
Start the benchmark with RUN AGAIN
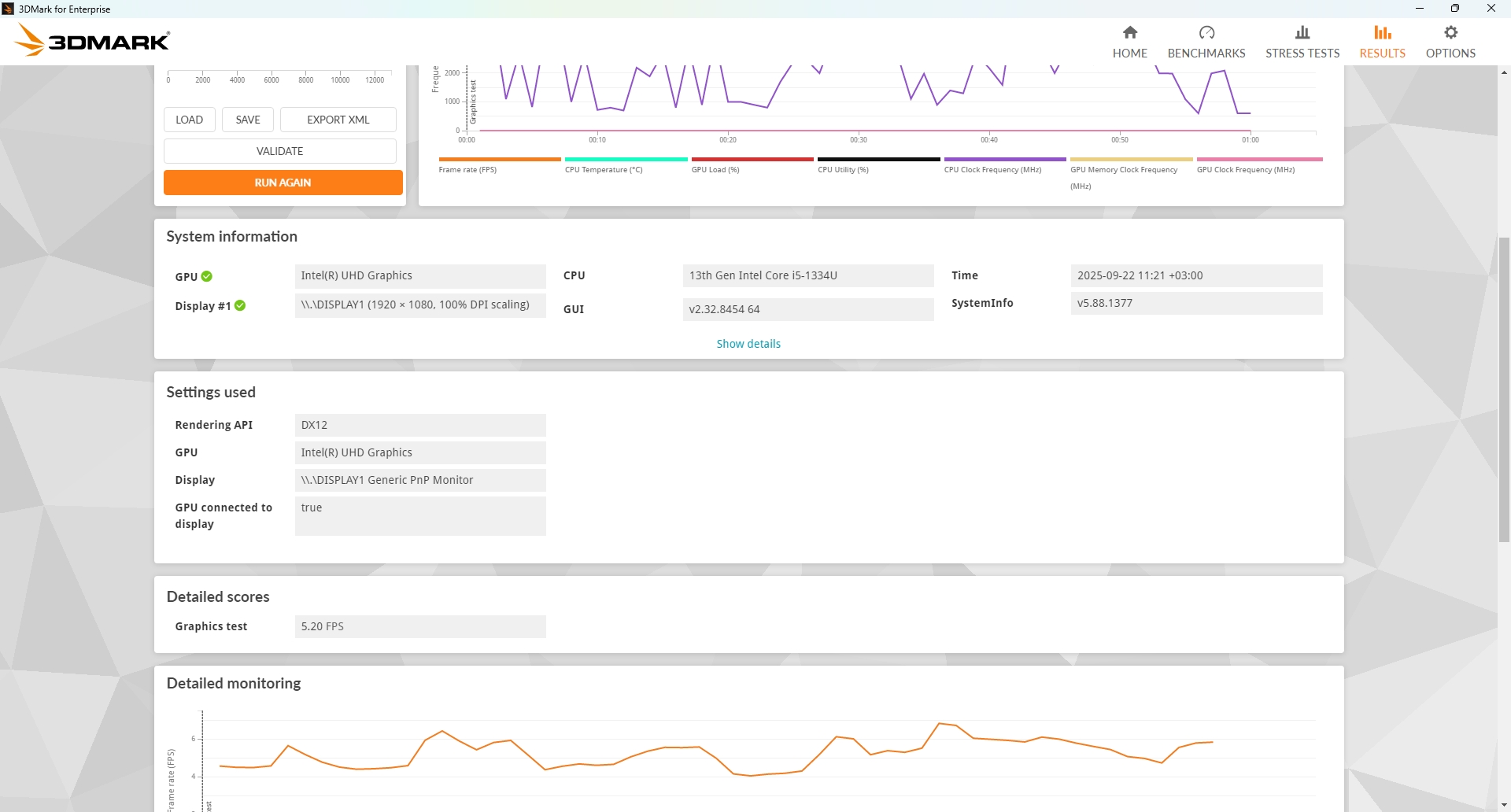click(x=283, y=183)
